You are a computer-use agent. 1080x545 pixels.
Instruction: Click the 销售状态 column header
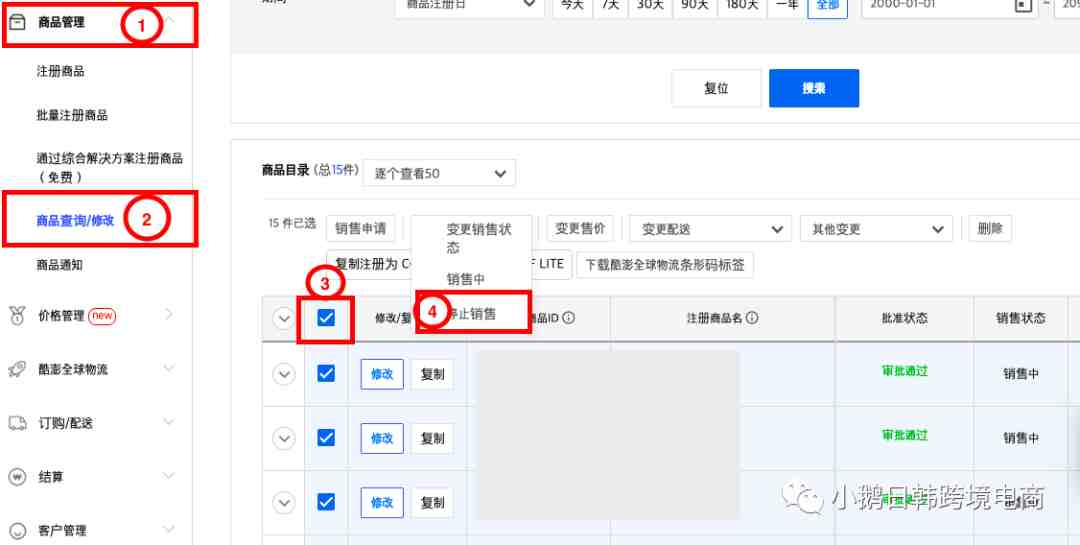coord(1021,318)
